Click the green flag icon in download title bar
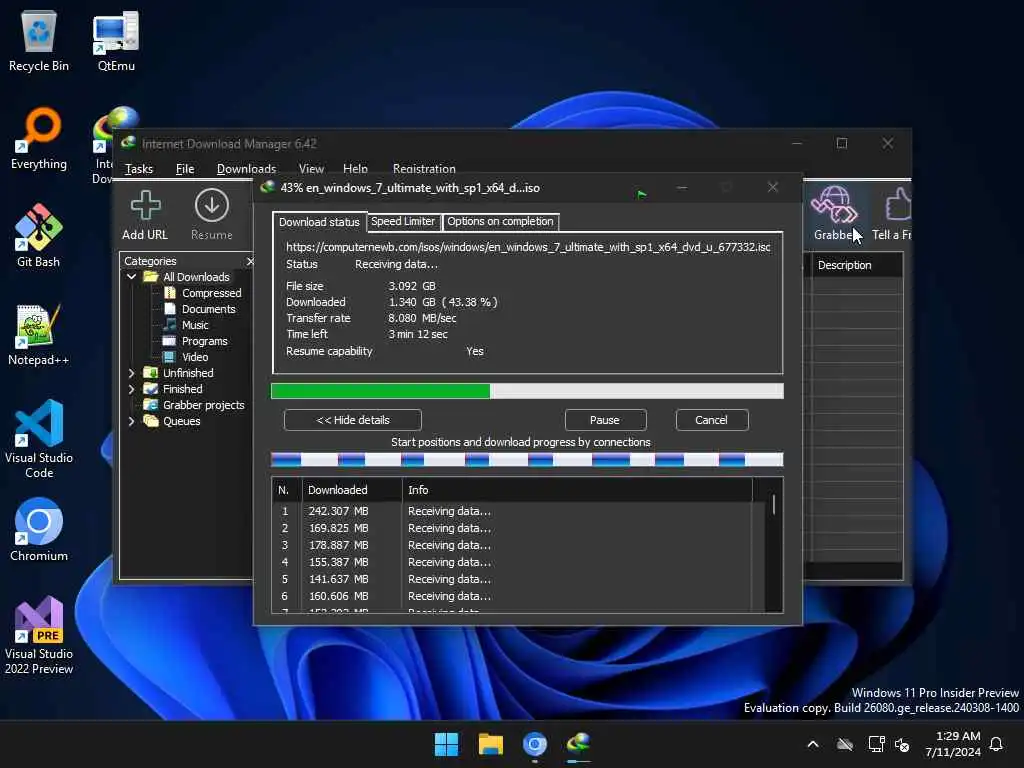Image resolution: width=1024 pixels, height=768 pixels. coord(642,194)
